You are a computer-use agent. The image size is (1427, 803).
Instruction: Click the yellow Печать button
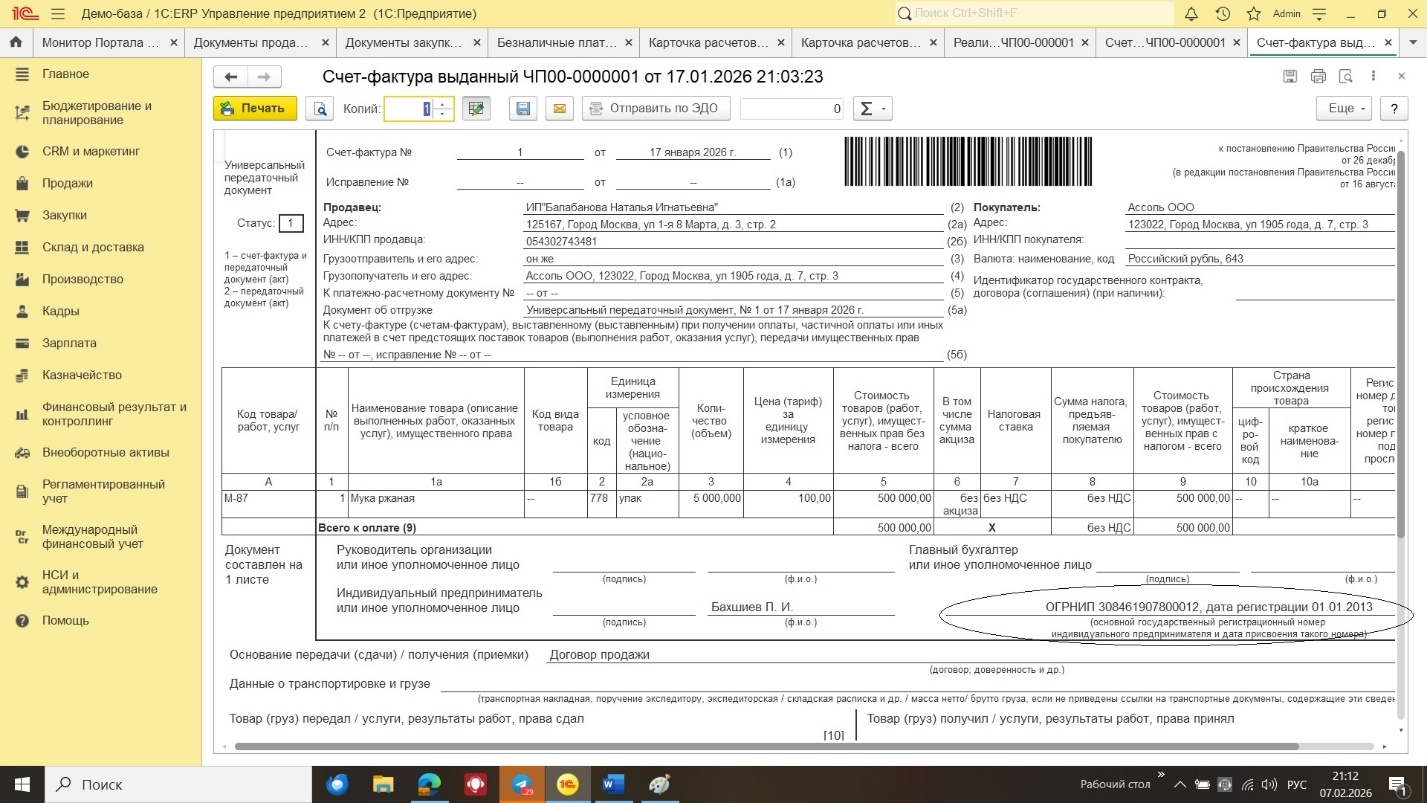[254, 109]
